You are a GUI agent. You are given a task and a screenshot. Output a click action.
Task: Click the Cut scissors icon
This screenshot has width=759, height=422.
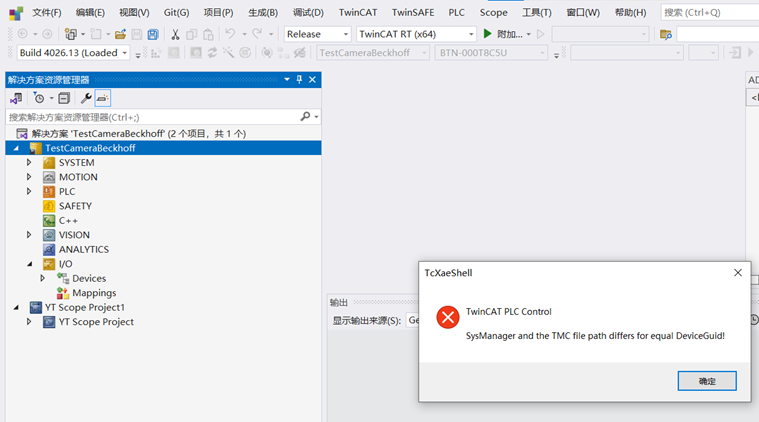tap(175, 34)
